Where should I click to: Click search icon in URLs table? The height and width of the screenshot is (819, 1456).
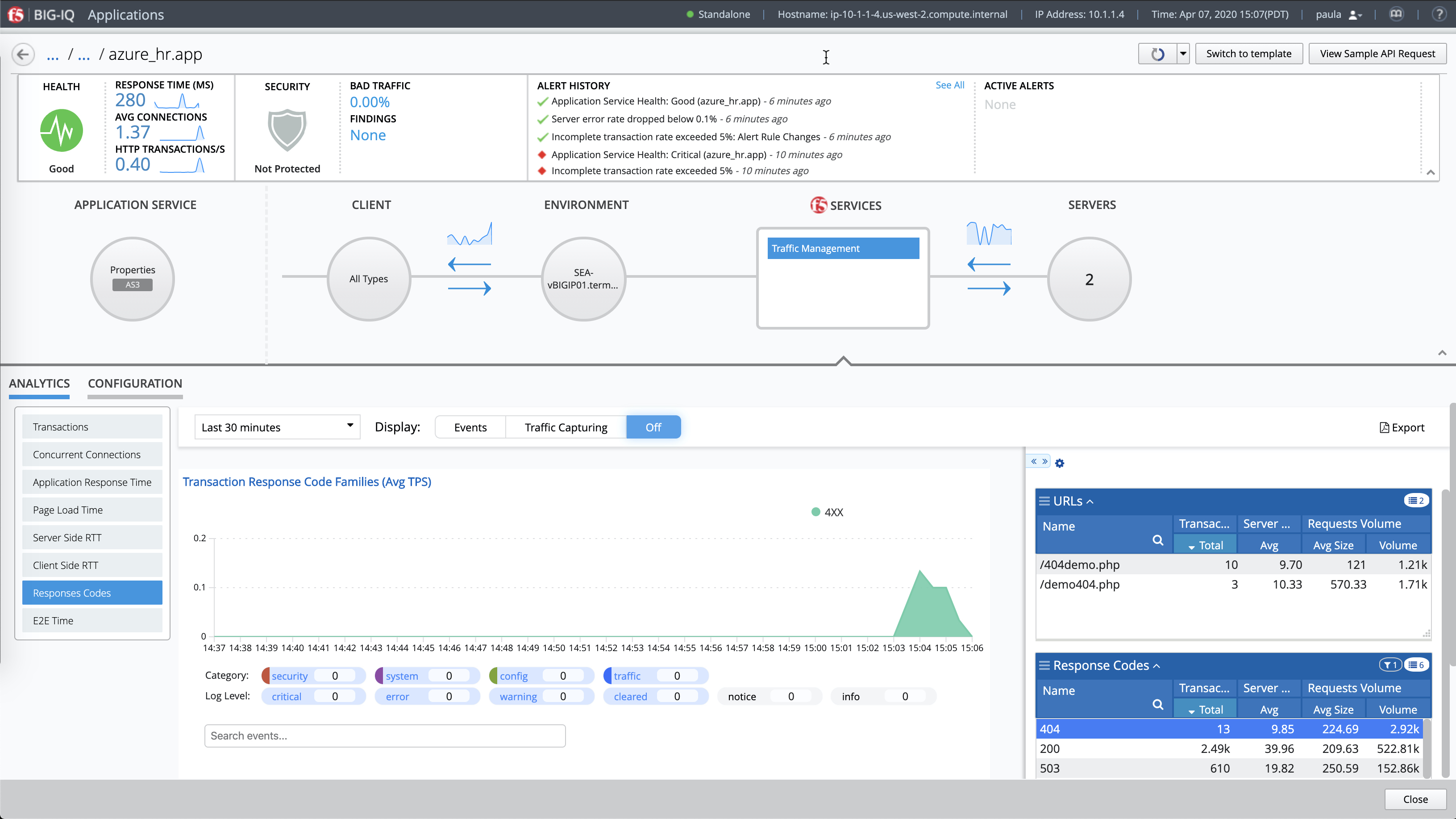click(x=1157, y=540)
